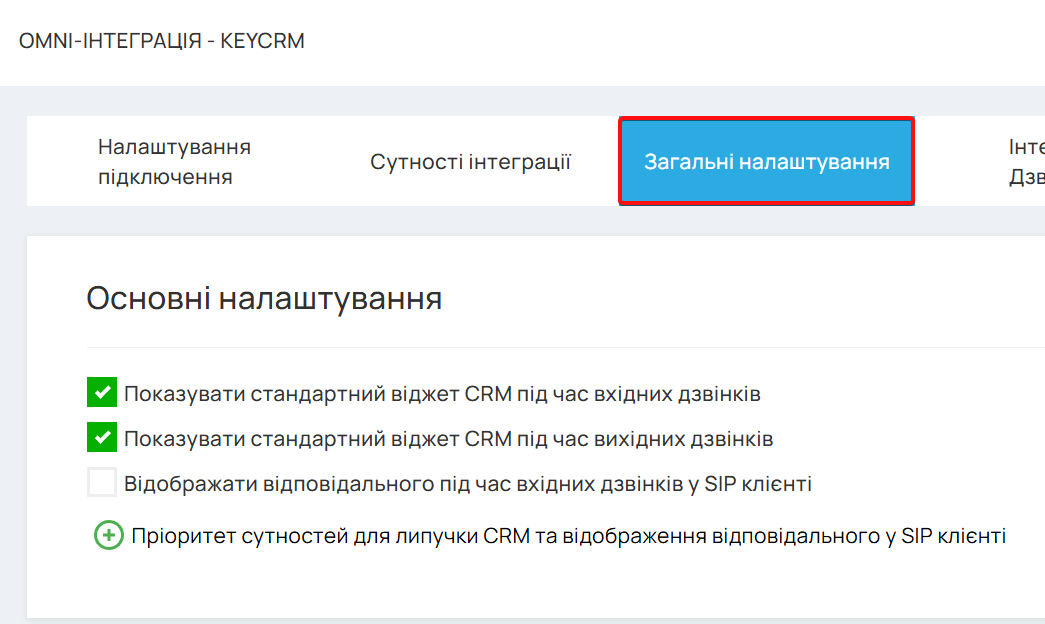Click label Відображати відповідального під час вхідних дзвінків

468,483
